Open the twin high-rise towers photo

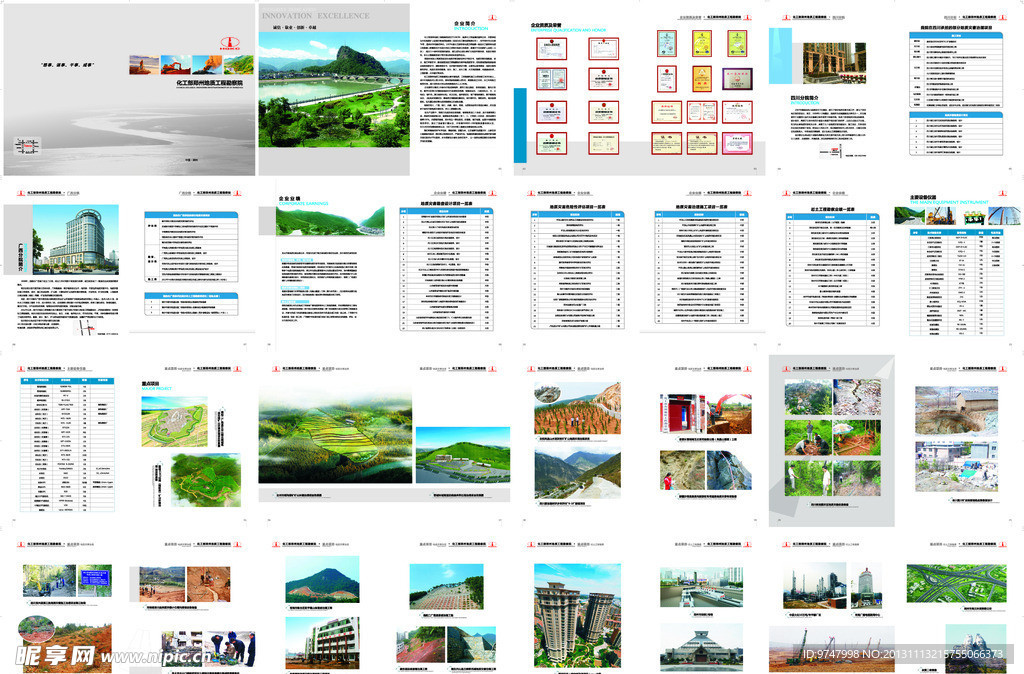[577, 614]
